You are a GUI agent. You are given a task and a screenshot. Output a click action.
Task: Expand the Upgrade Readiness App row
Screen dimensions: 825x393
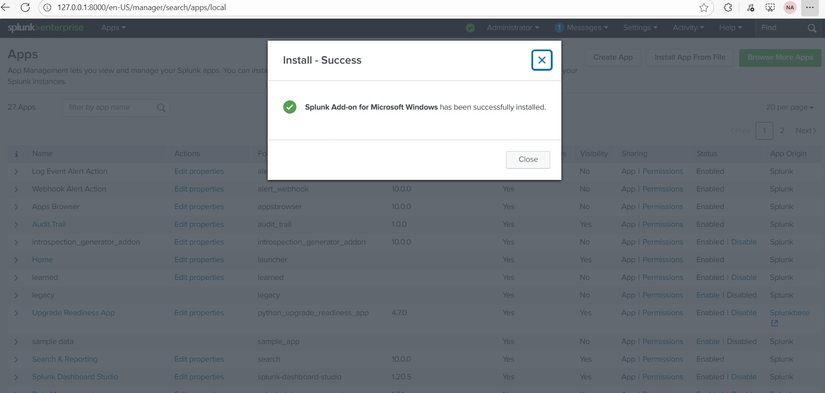coord(16,313)
